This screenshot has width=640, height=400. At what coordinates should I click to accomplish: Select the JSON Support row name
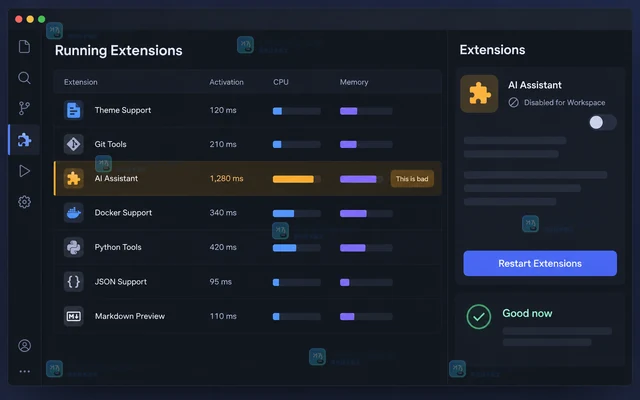[x=120, y=282]
